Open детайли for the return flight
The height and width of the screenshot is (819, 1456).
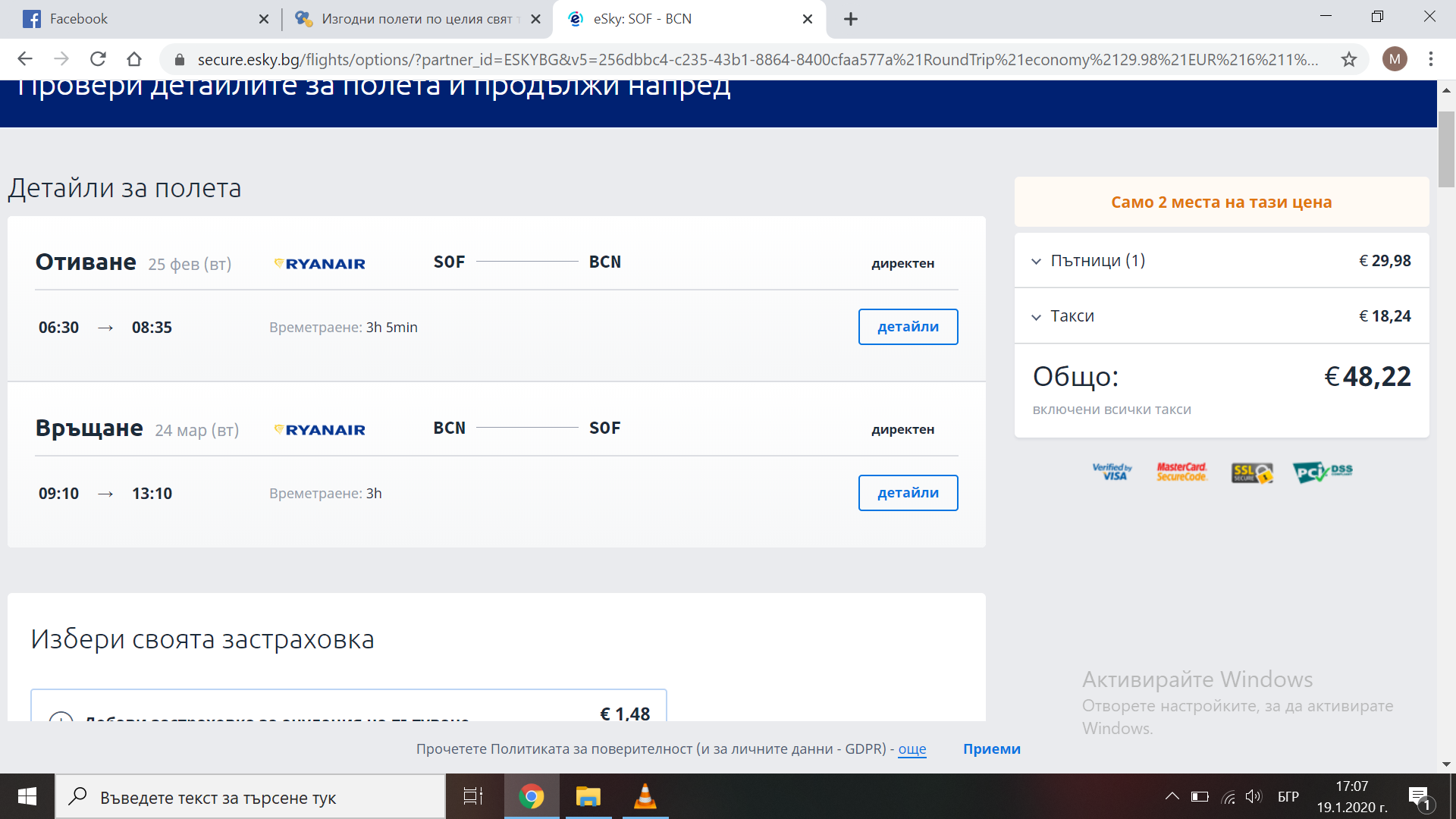(908, 493)
